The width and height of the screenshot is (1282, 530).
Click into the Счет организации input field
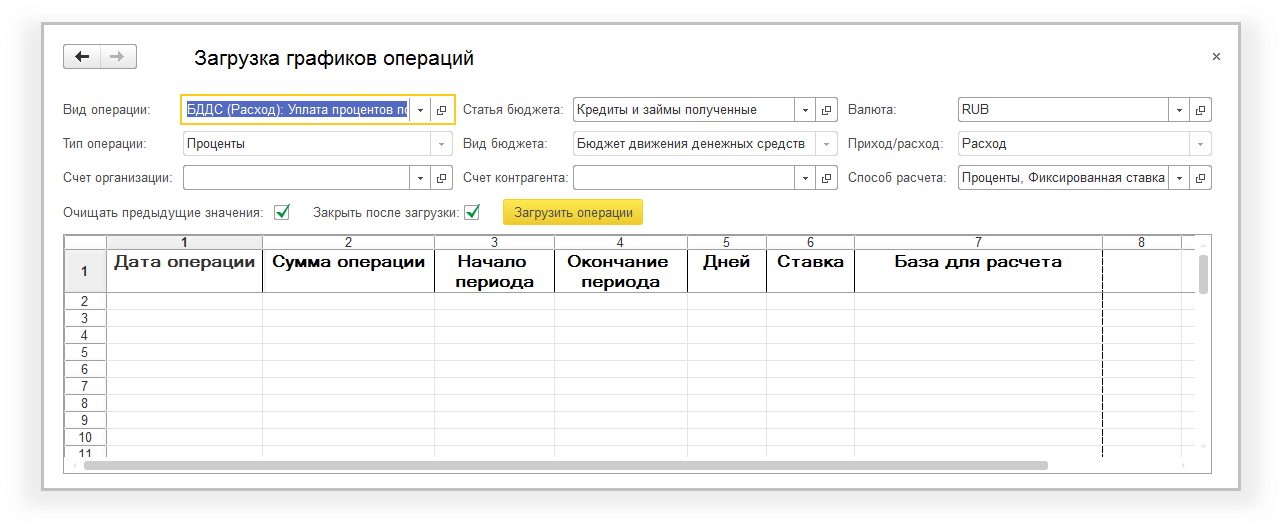point(296,178)
